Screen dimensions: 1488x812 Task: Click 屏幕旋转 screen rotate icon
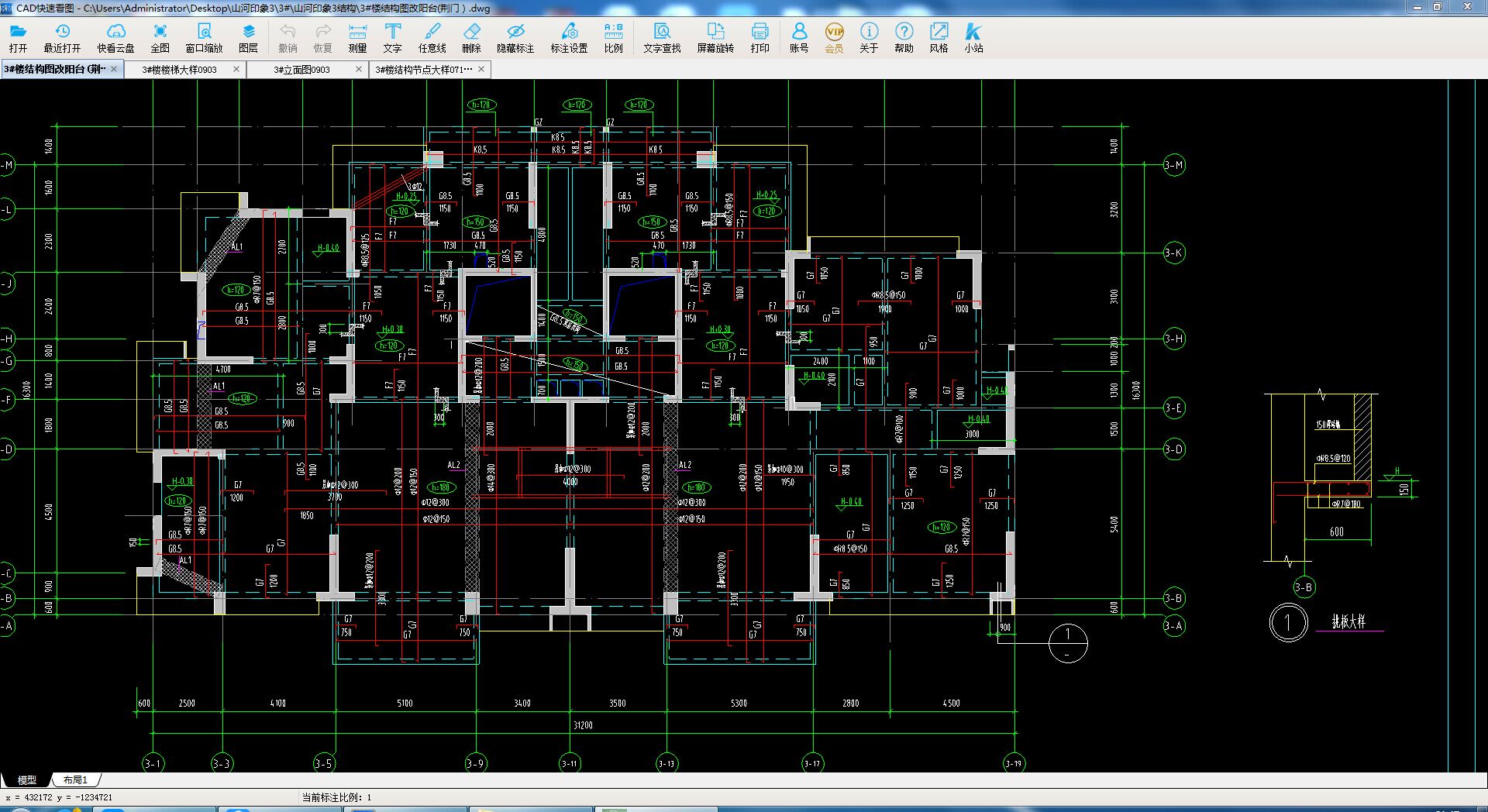[715, 37]
